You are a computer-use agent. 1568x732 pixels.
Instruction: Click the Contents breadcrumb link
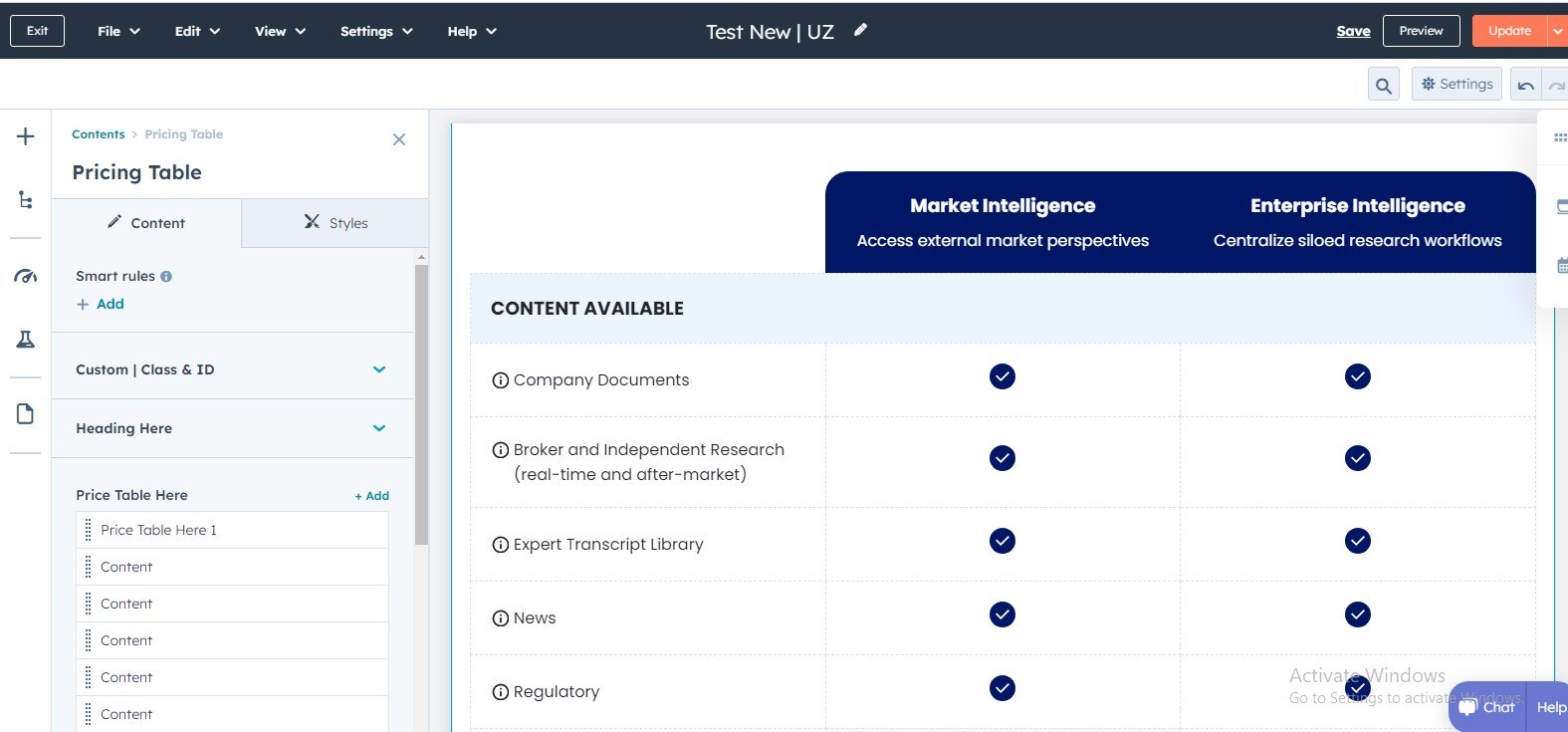98,134
